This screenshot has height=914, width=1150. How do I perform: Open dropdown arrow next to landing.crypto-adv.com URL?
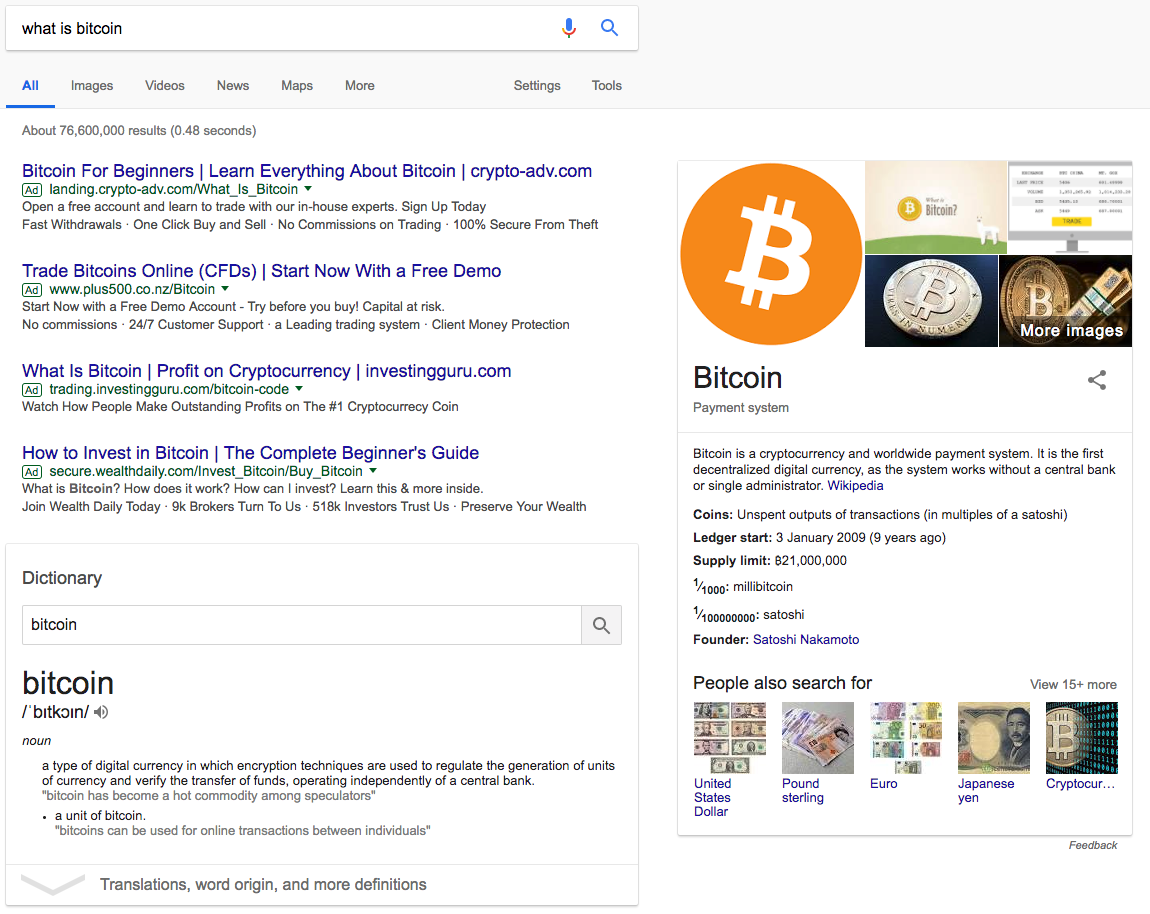[308, 189]
